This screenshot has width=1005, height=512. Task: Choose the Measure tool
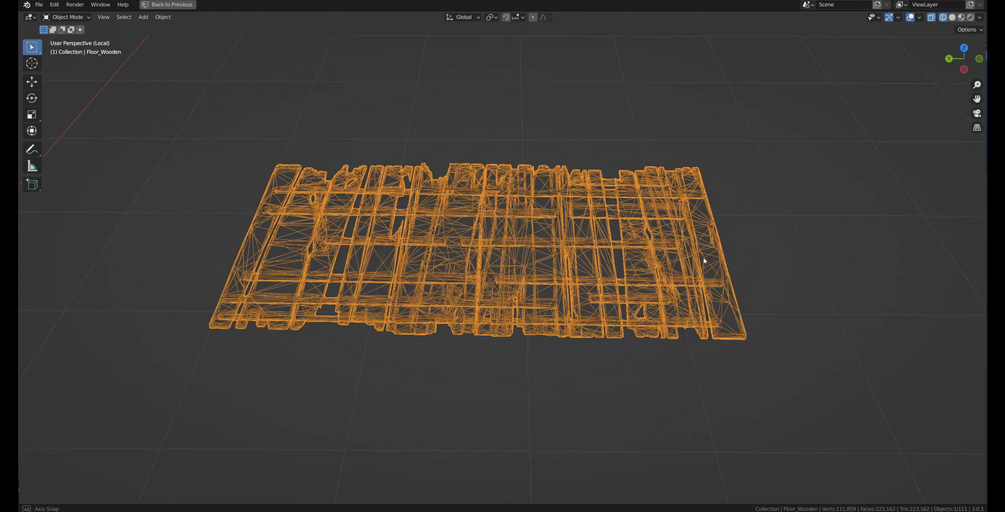click(x=31, y=166)
